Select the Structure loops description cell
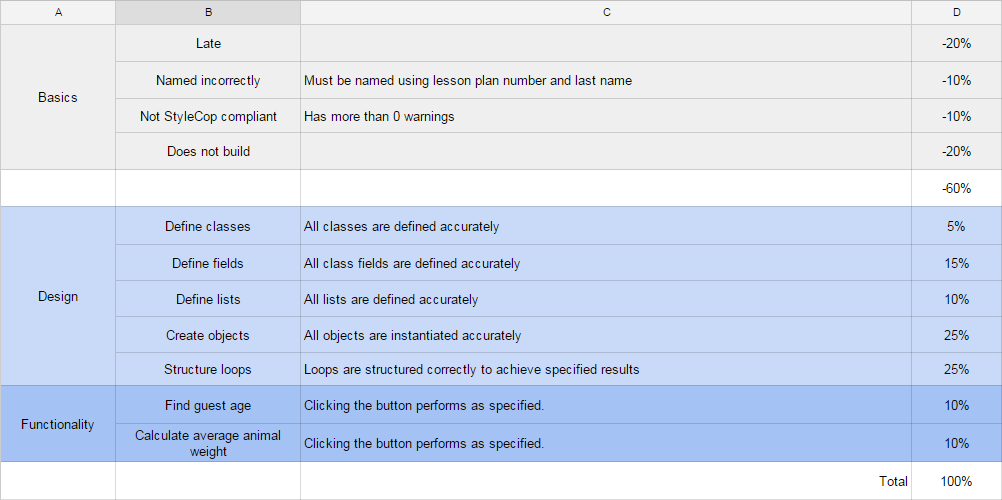 [x=606, y=369]
